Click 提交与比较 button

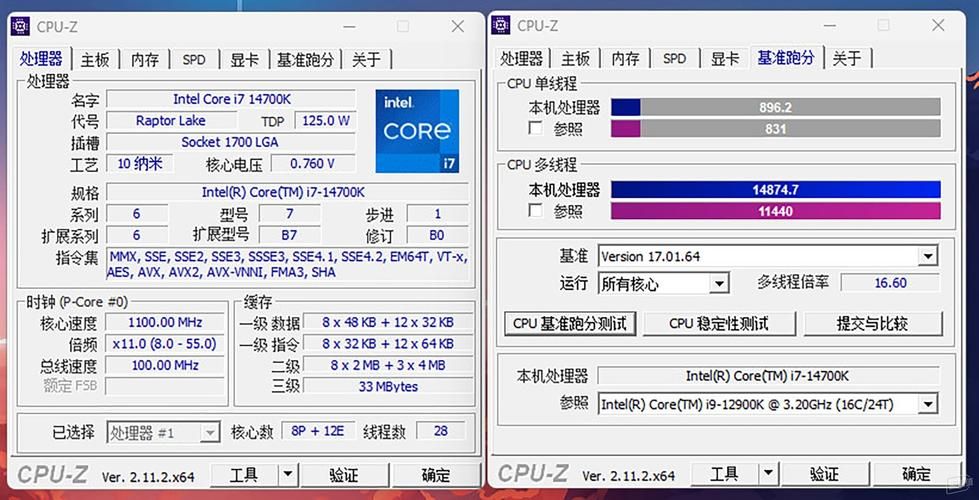point(872,323)
